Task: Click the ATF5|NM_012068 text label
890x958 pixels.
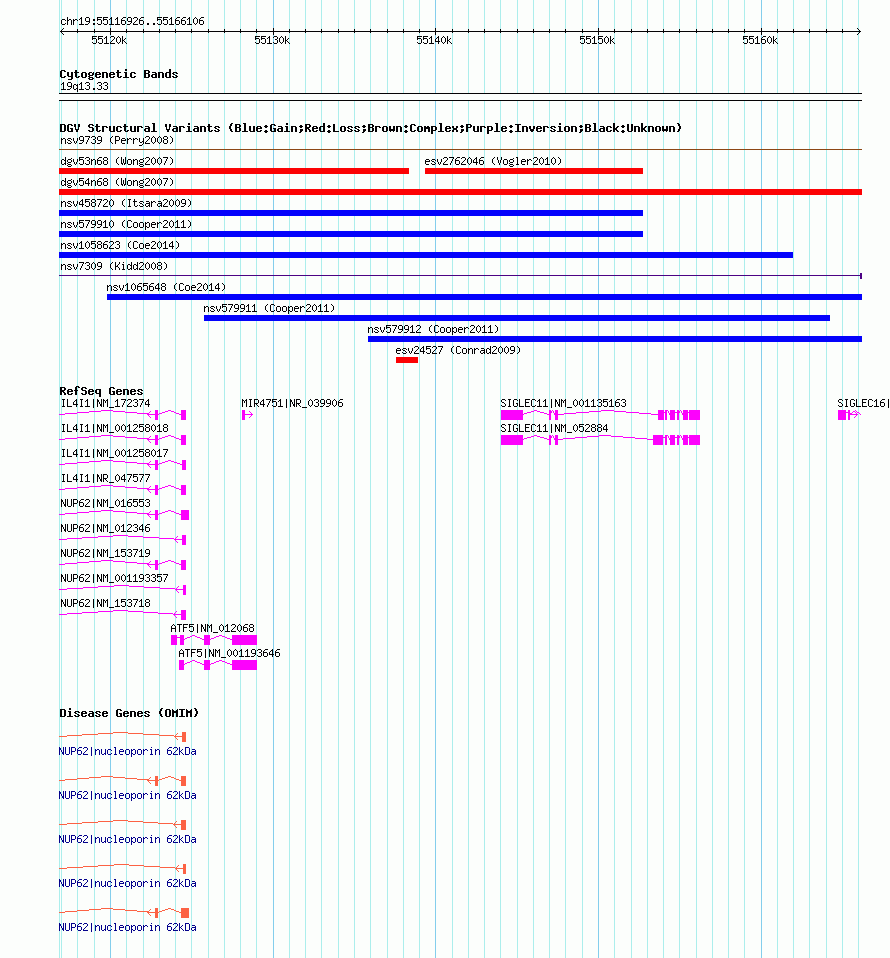Action: coord(213,628)
